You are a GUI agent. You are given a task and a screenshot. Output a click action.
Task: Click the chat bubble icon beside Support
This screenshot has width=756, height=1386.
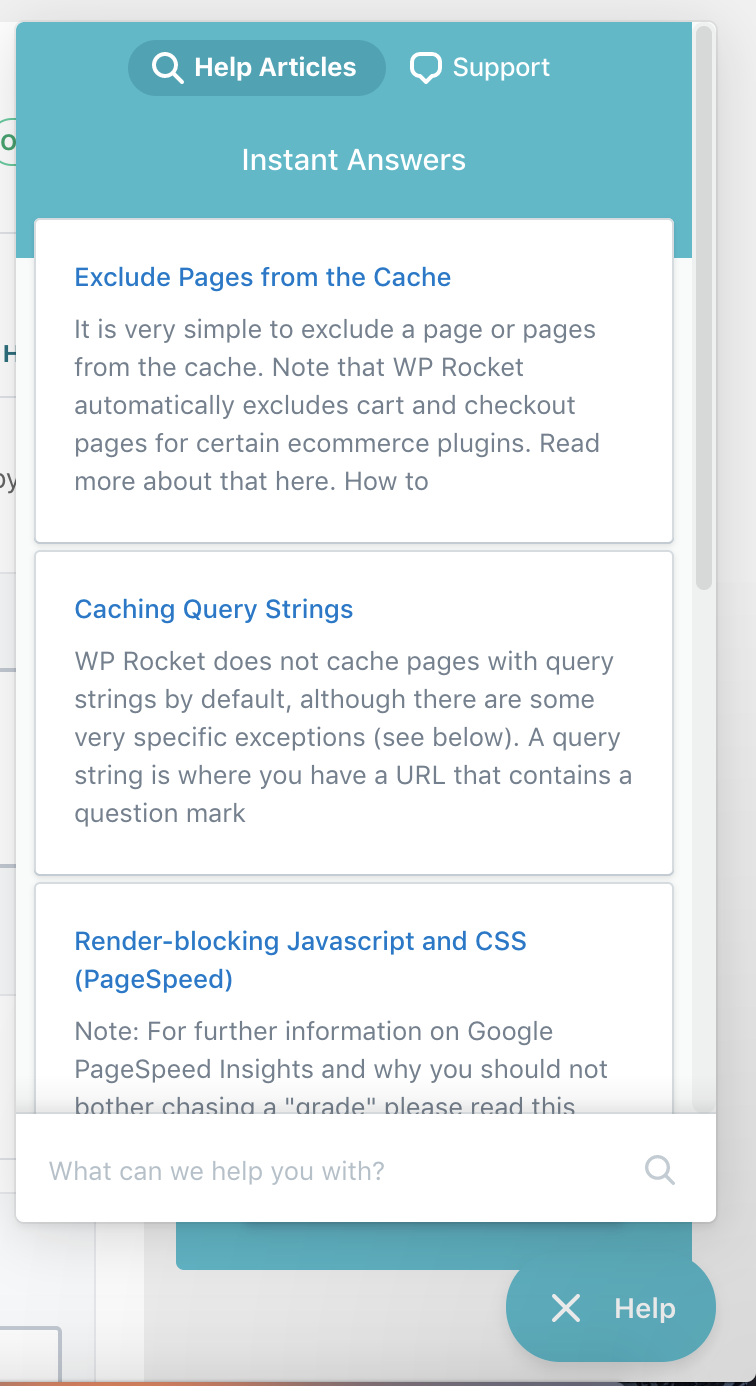[x=425, y=67]
